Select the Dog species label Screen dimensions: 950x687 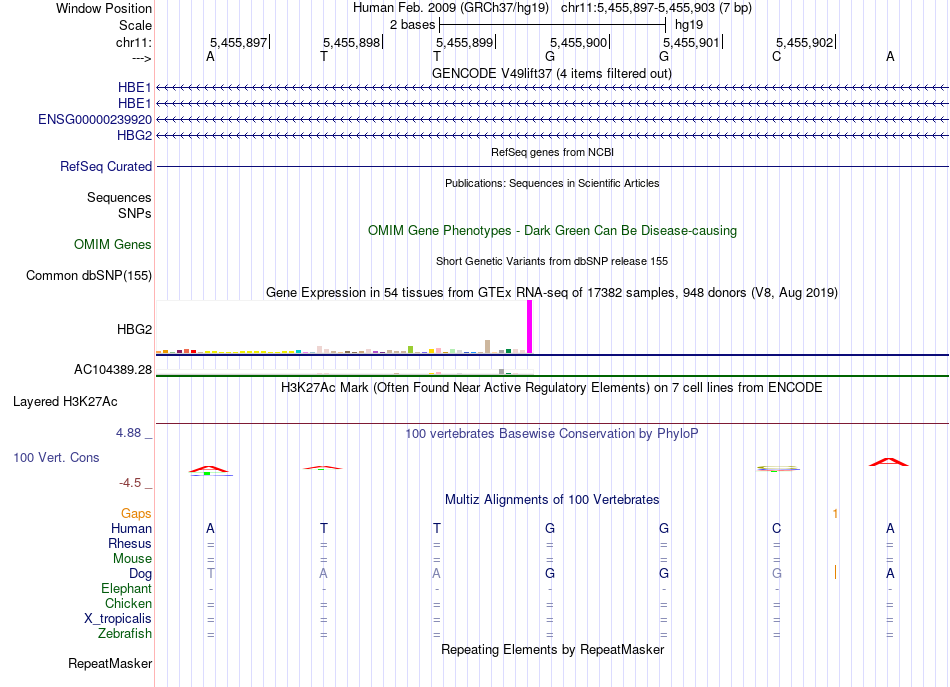(140, 573)
